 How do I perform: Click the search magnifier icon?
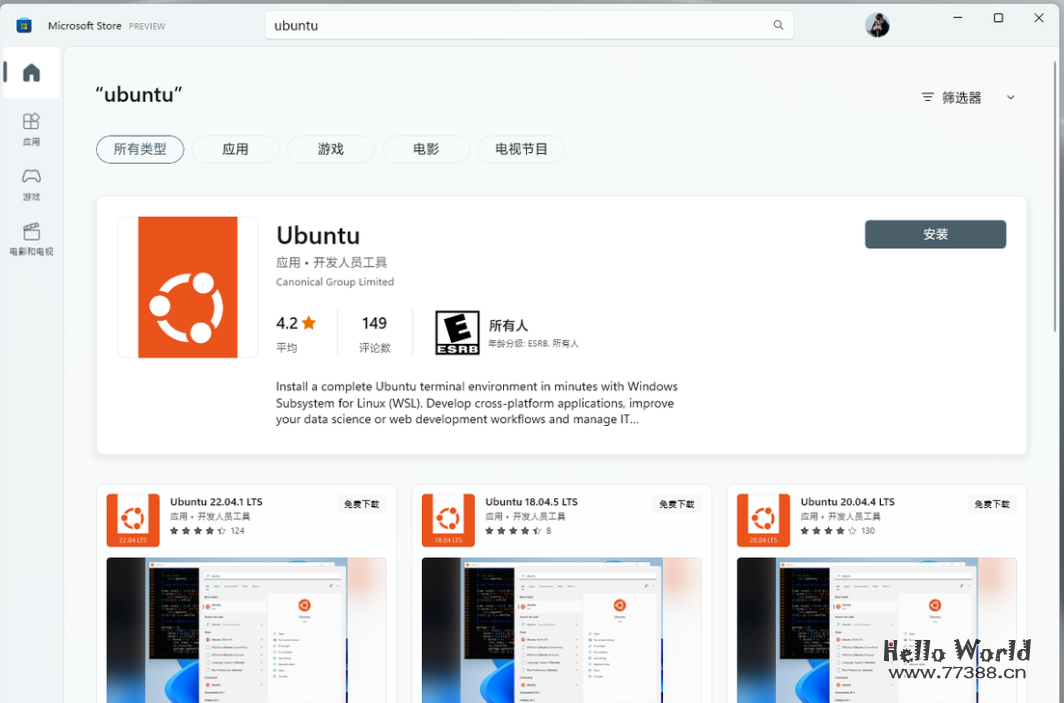(778, 25)
